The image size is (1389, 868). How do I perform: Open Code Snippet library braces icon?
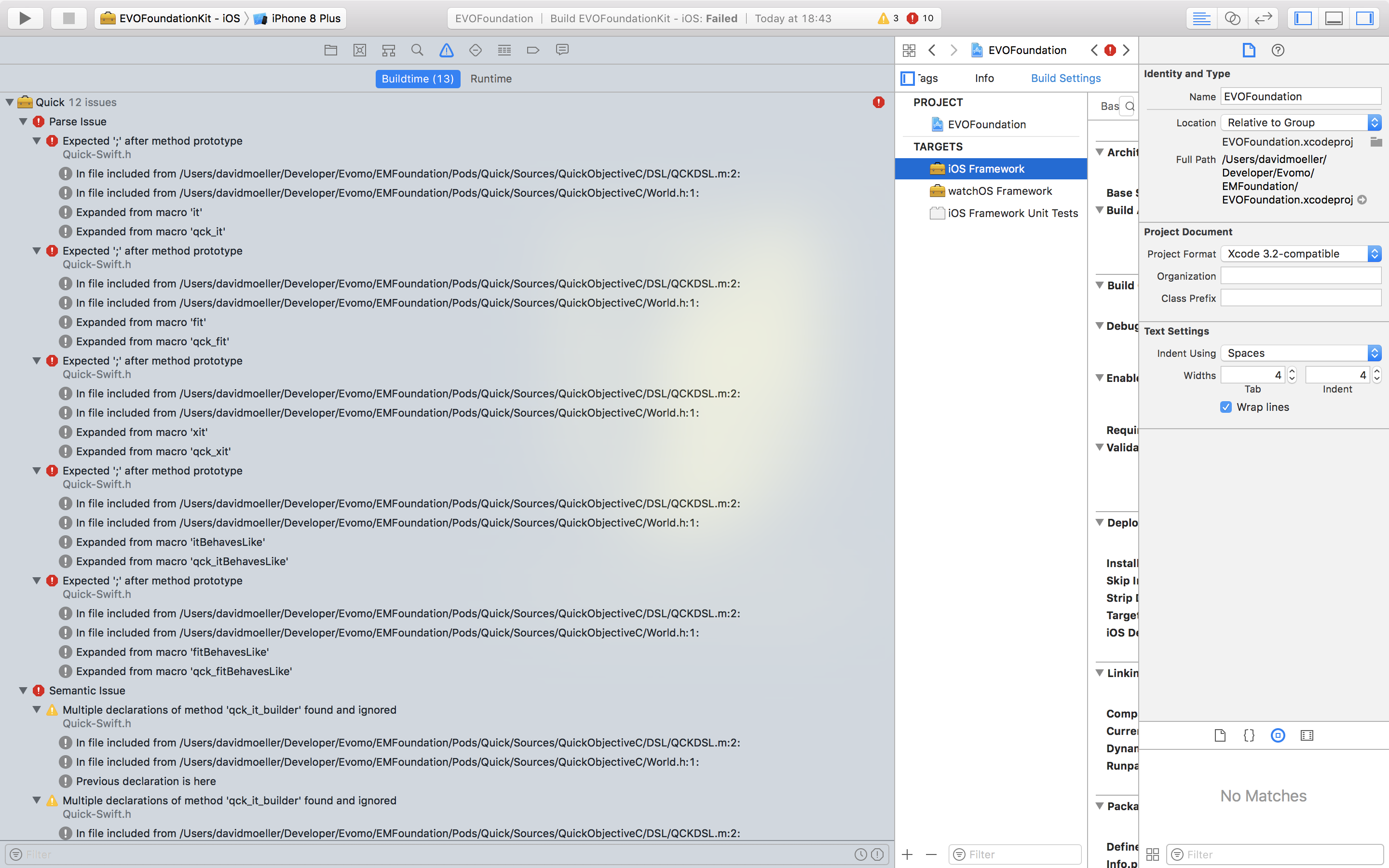pos(1249,735)
